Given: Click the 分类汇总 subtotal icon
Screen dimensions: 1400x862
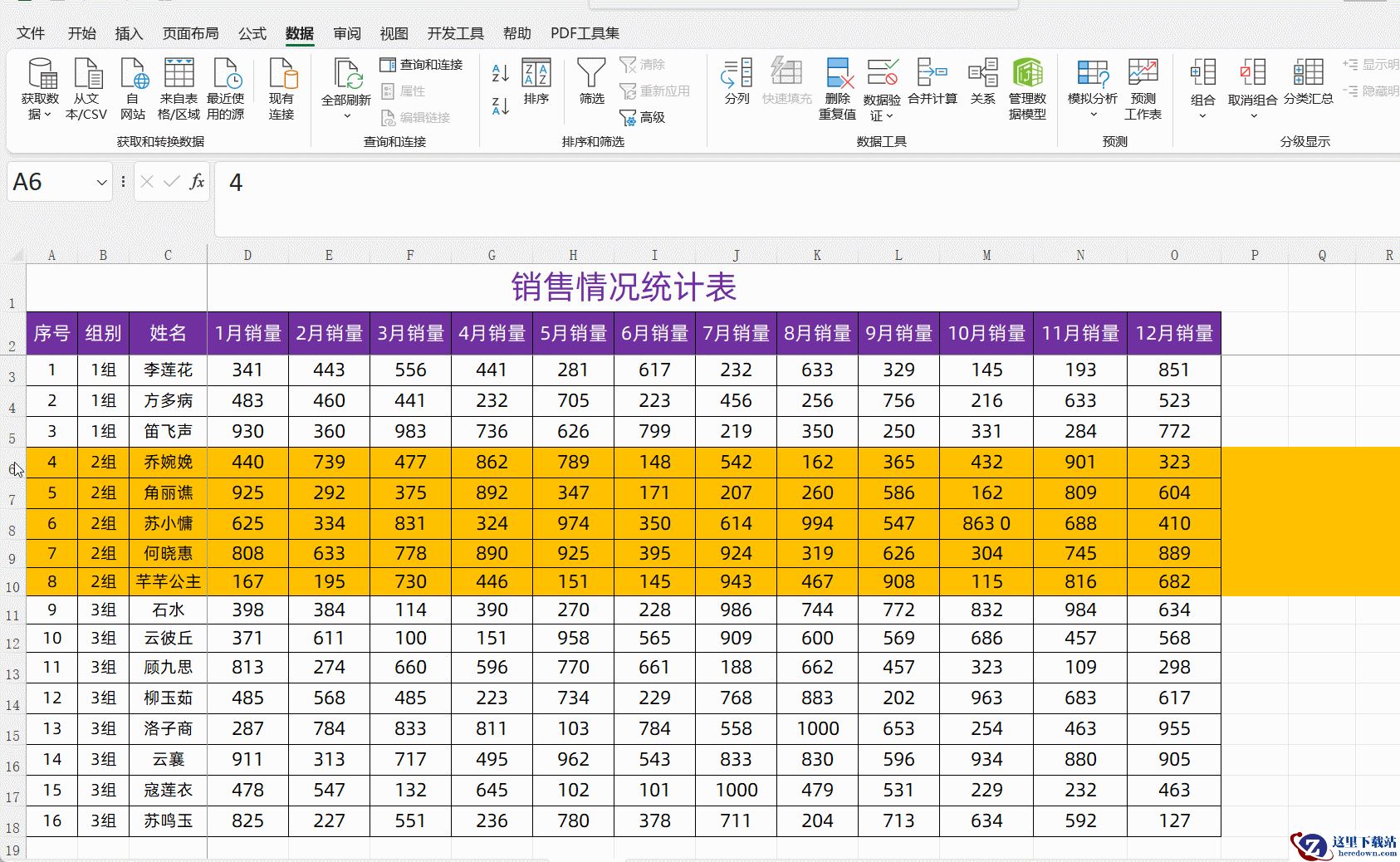Looking at the screenshot, I should coord(1309,73).
